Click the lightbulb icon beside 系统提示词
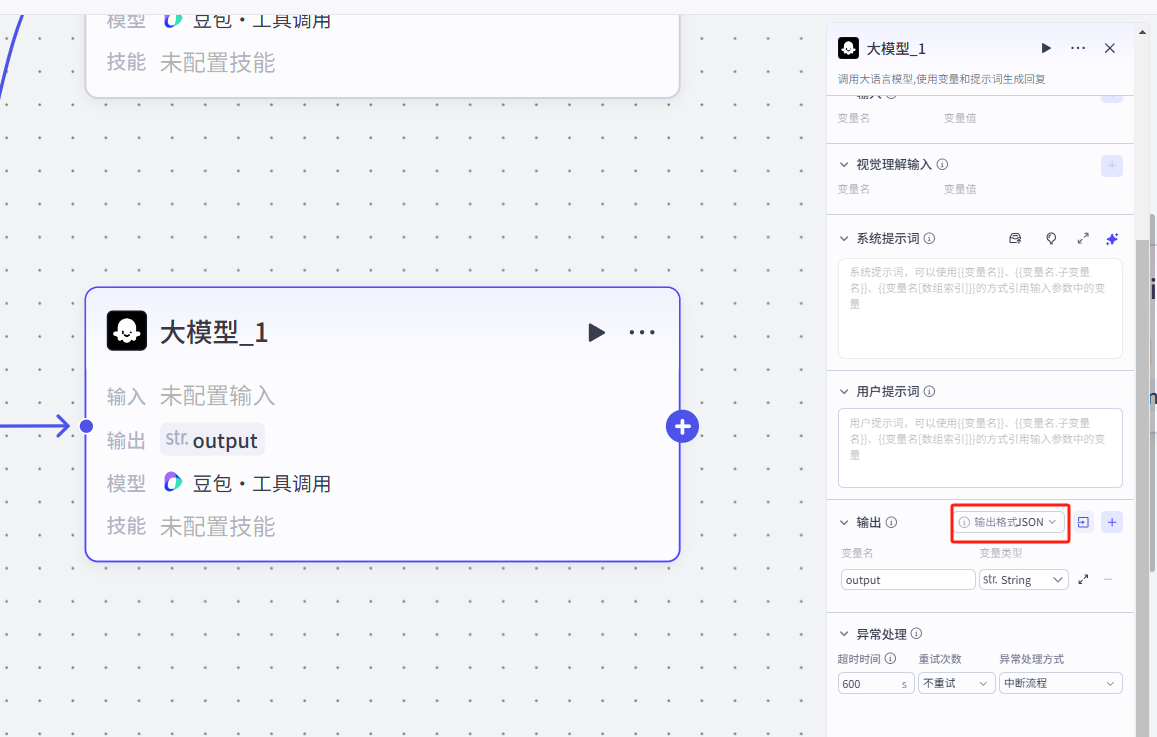This screenshot has width=1157, height=737. 1051,239
